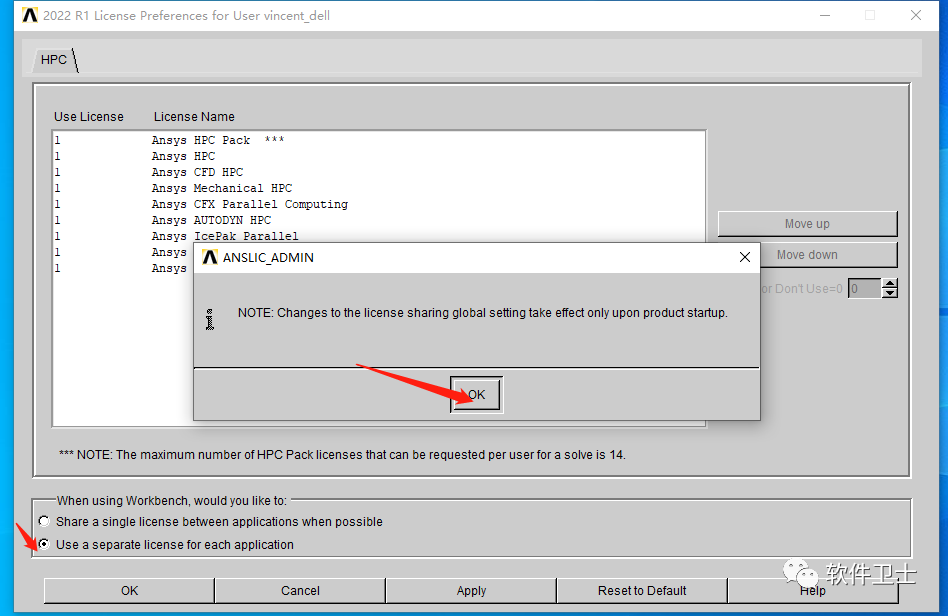Increase the Use/Don't Use spinner value
The width and height of the screenshot is (948, 616).
coord(889,284)
